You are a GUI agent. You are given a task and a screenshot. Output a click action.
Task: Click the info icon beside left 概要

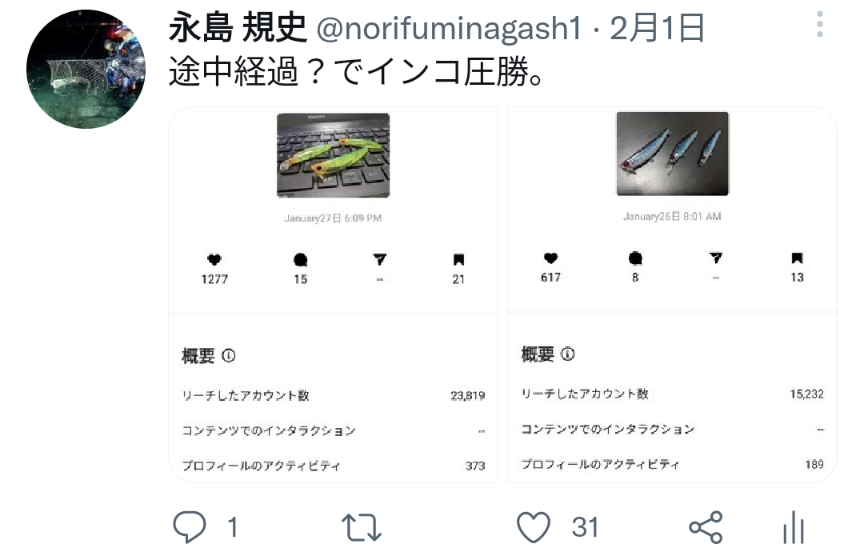pyautogui.click(x=228, y=355)
